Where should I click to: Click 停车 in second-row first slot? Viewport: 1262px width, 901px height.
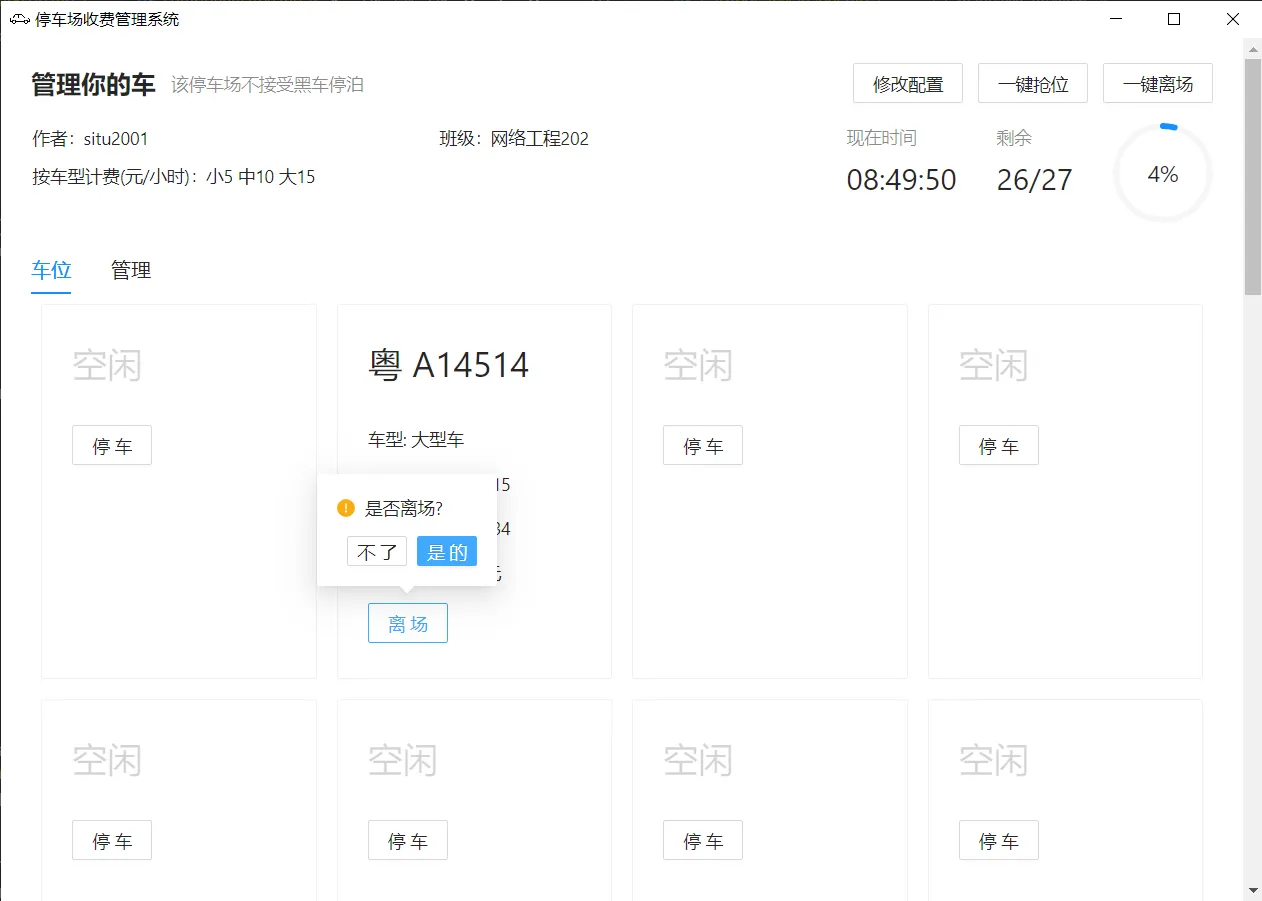click(112, 841)
